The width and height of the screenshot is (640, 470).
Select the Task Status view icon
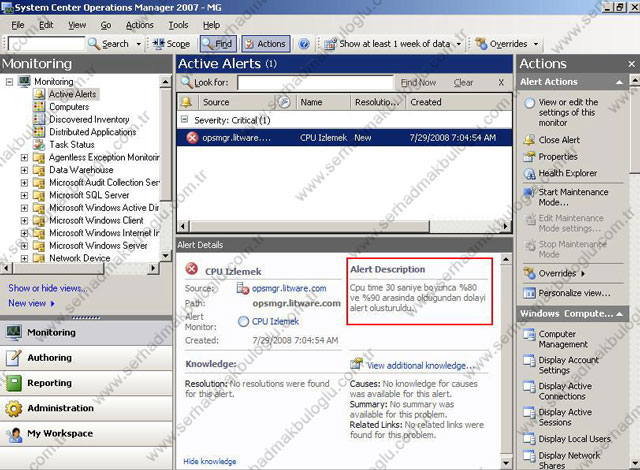pos(39,144)
